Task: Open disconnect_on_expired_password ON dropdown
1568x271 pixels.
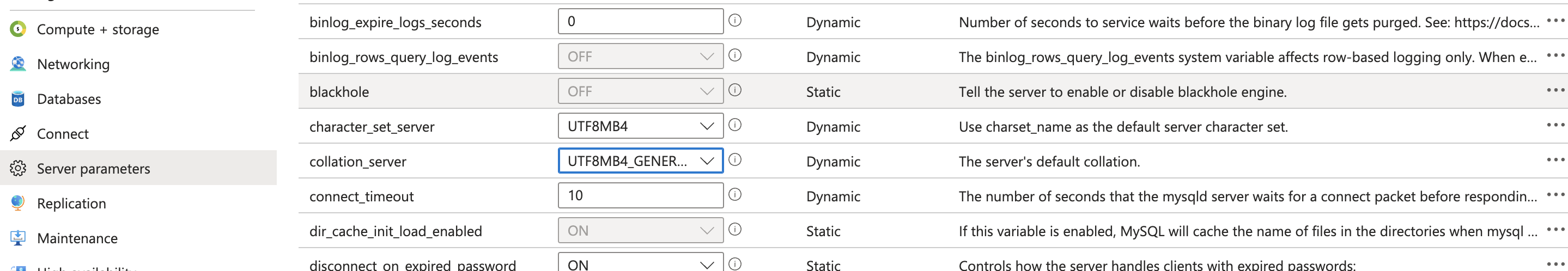Action: coord(640,262)
